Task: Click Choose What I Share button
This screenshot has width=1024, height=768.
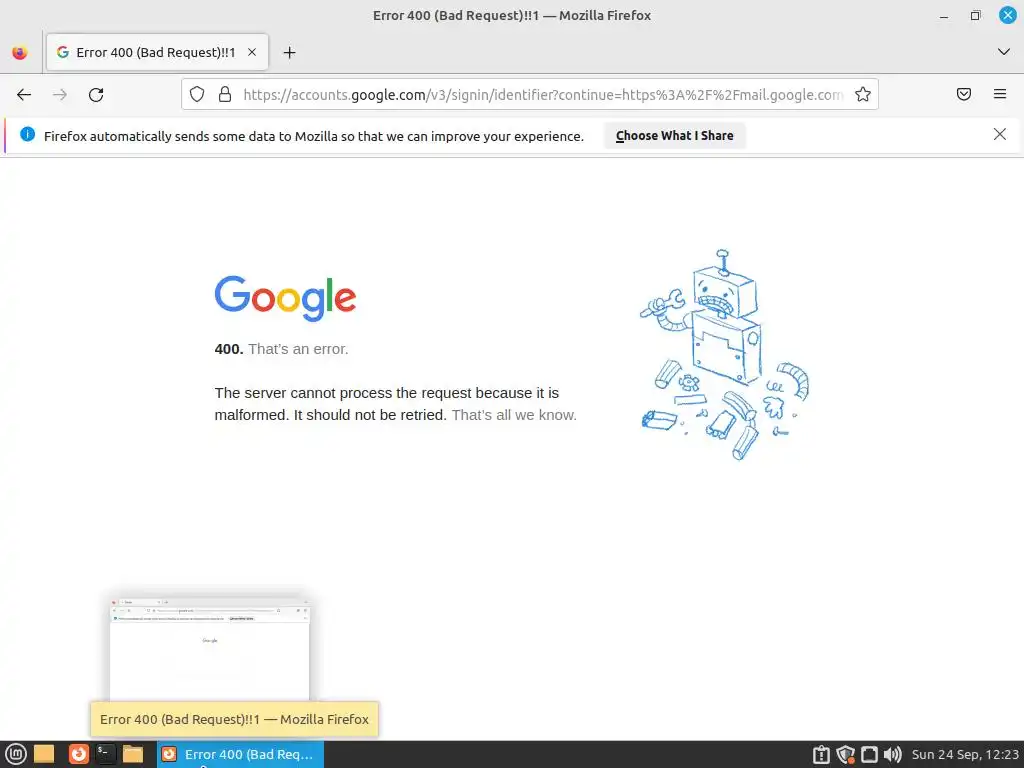Action: (x=675, y=136)
